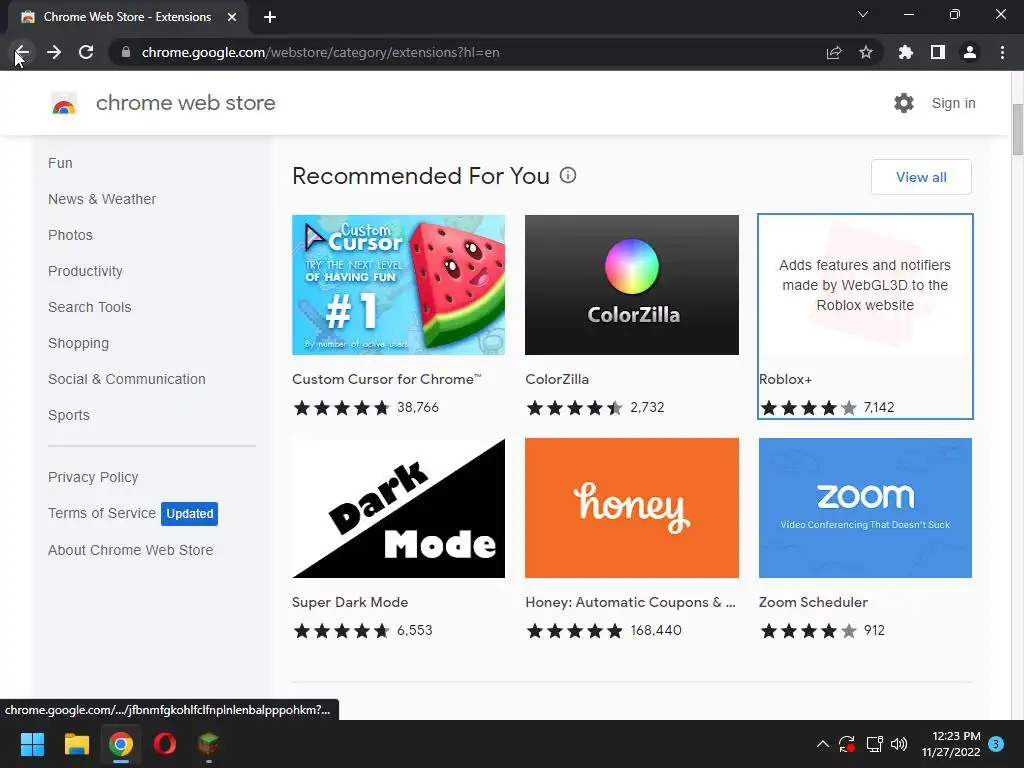Share this page via the share icon

click(834, 52)
